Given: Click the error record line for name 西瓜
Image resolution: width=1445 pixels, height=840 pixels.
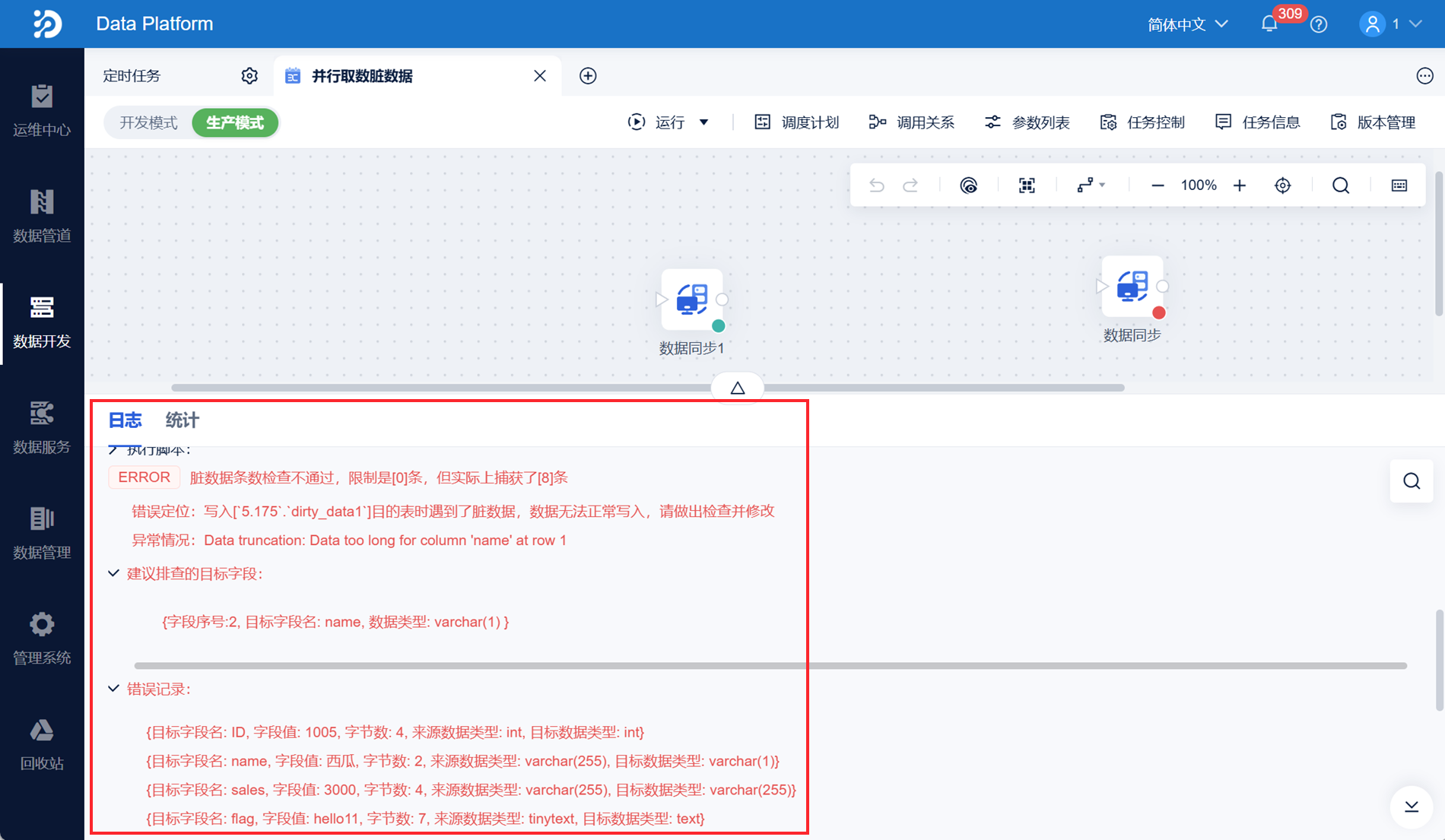Looking at the screenshot, I should [462, 761].
